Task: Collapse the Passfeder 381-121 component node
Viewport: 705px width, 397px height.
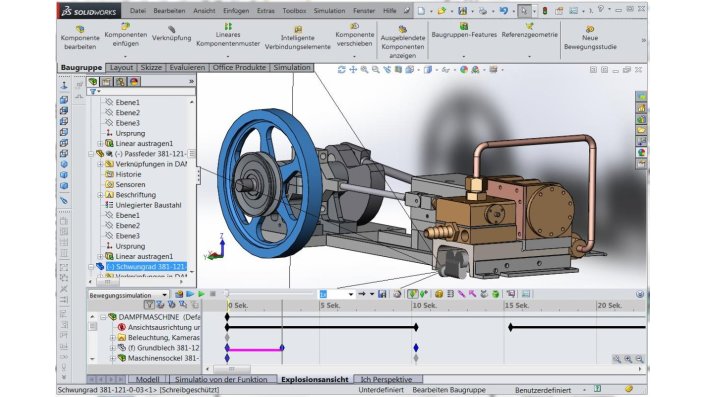Action: click(x=91, y=154)
